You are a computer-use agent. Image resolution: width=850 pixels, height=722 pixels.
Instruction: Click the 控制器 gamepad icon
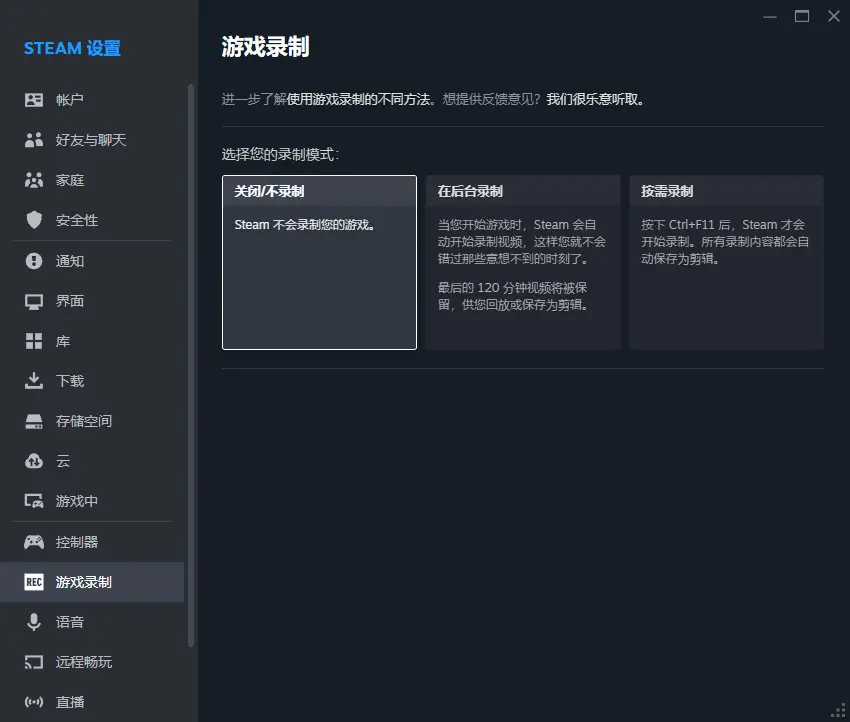pos(34,542)
